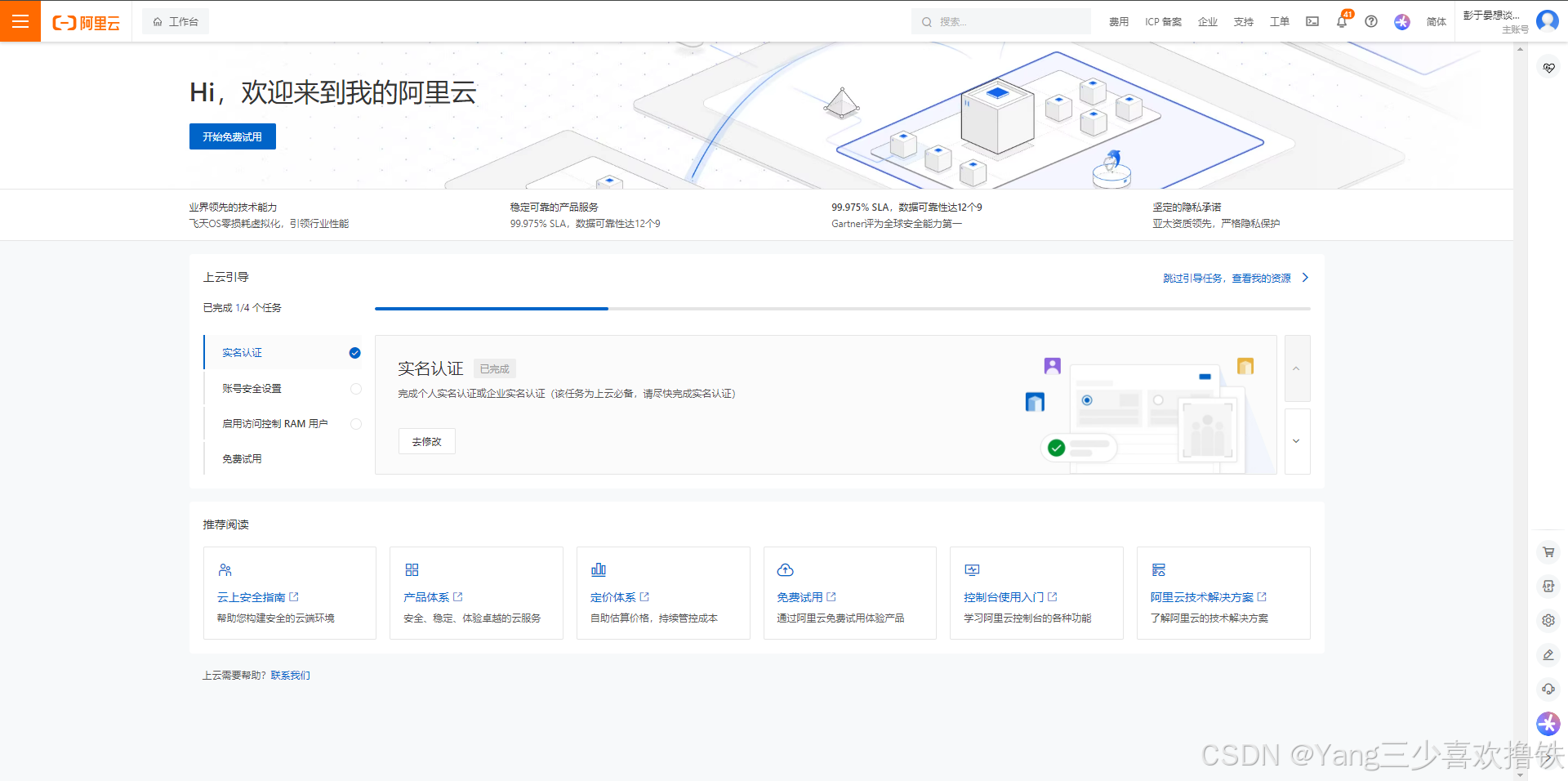
Task: Click the arrow next to skip guide link
Action: (1305, 278)
